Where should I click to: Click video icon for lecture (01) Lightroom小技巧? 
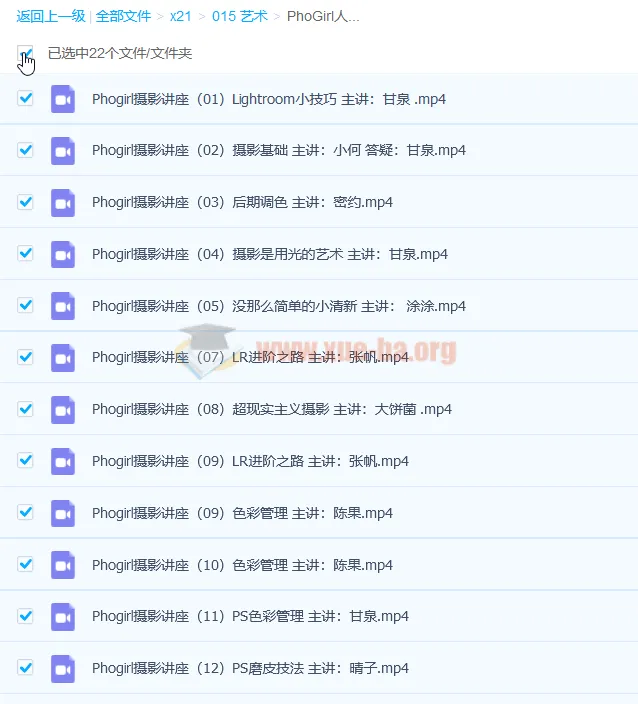pos(63,99)
